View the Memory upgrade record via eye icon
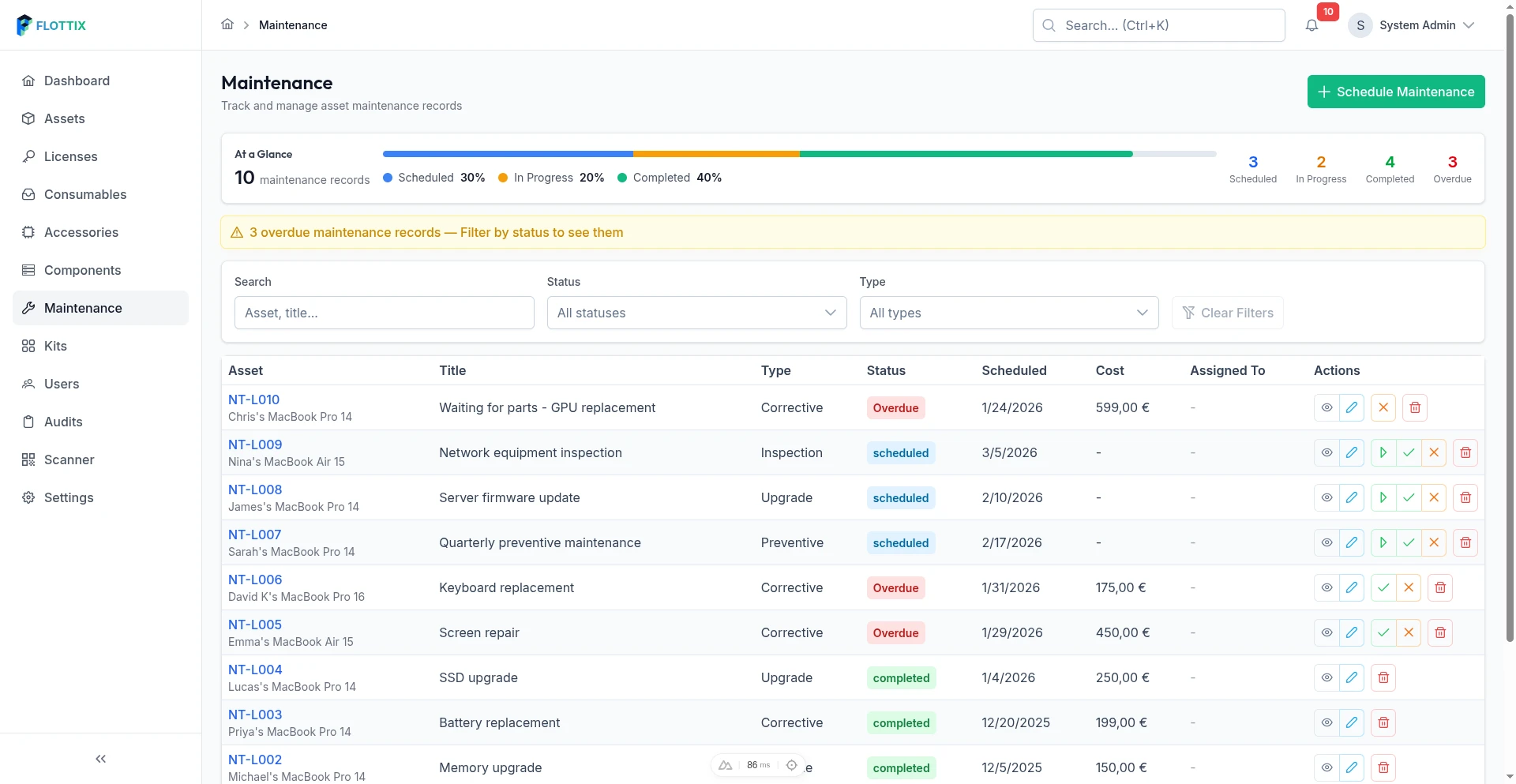The image size is (1516, 784). (x=1326, y=767)
